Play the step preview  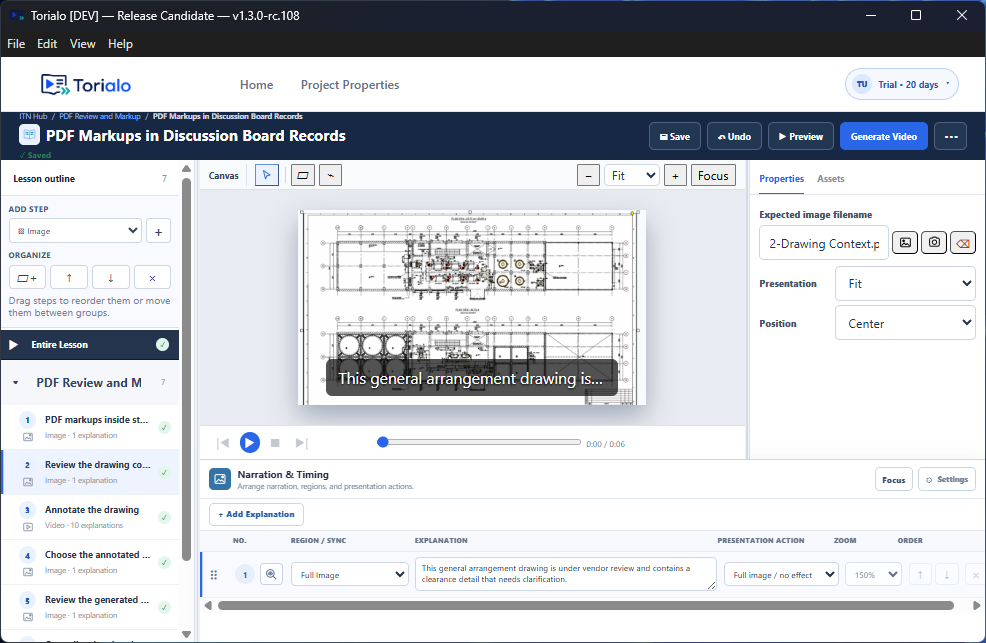[250, 443]
